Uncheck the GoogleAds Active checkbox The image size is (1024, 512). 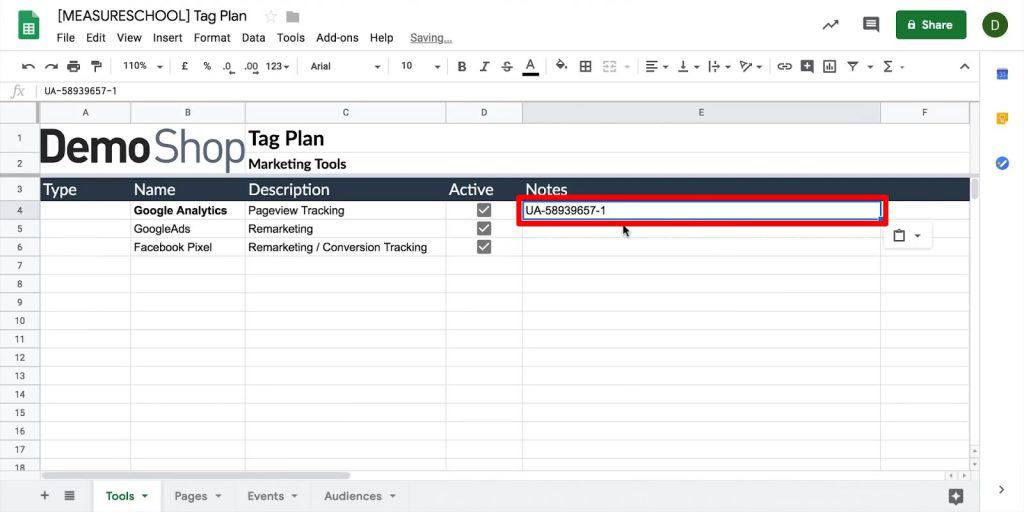click(484, 229)
